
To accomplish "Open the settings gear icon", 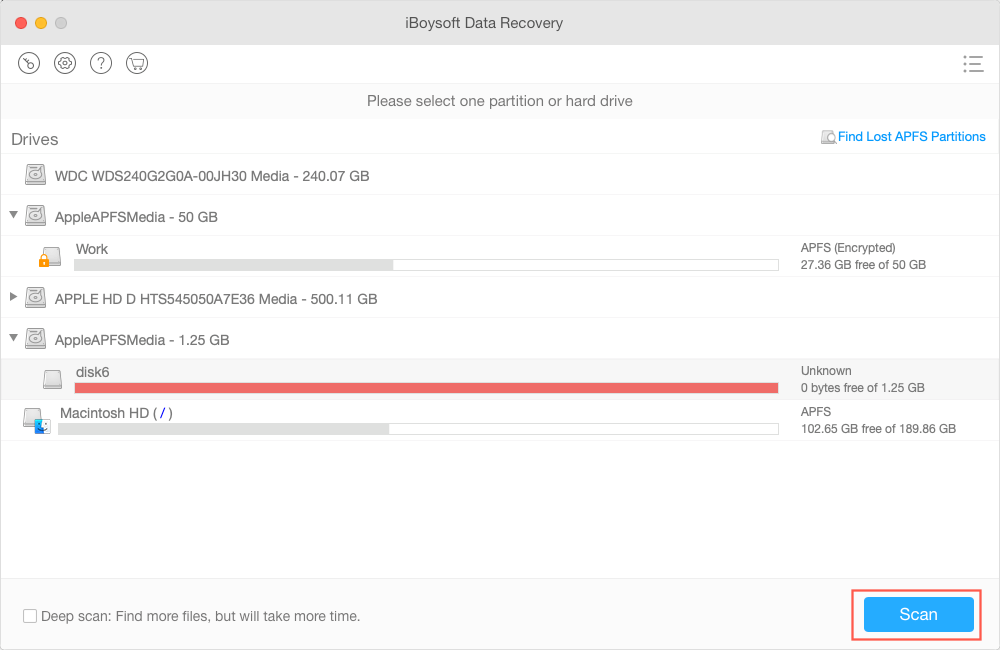I will point(64,62).
